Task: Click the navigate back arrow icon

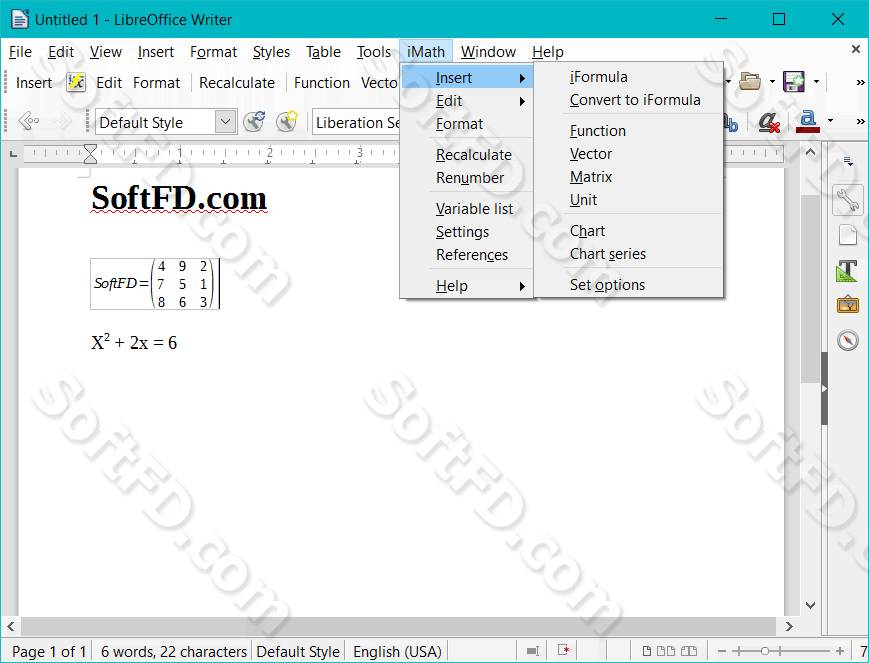Action: point(28,120)
